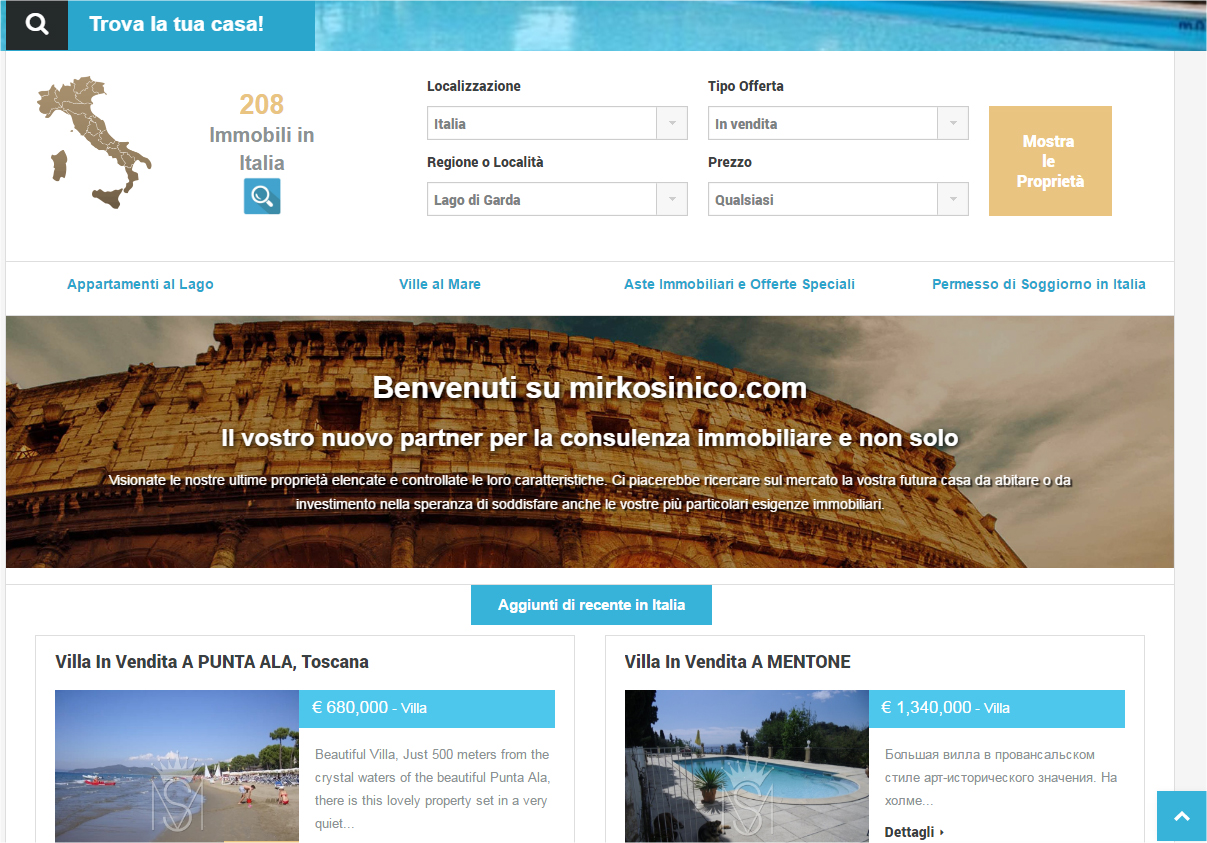Click Punta Ala beach photo thumbnail
This screenshot has height=843, width=1207.
177,766
